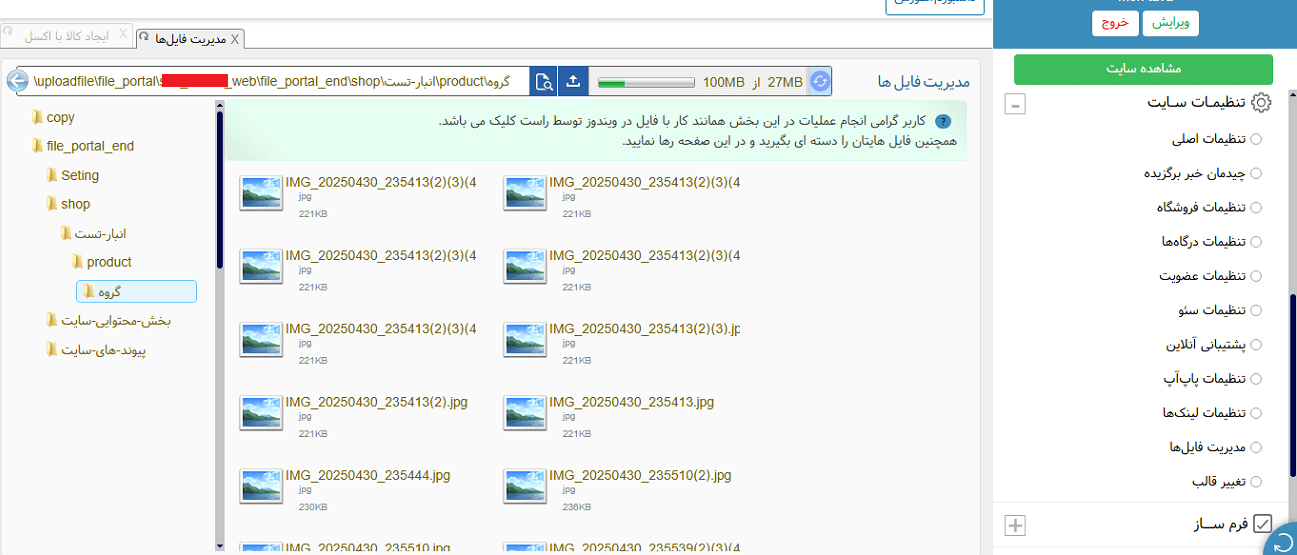
Task: Select the file name IMG_20250430_235413.jpg
Action: click(631, 402)
